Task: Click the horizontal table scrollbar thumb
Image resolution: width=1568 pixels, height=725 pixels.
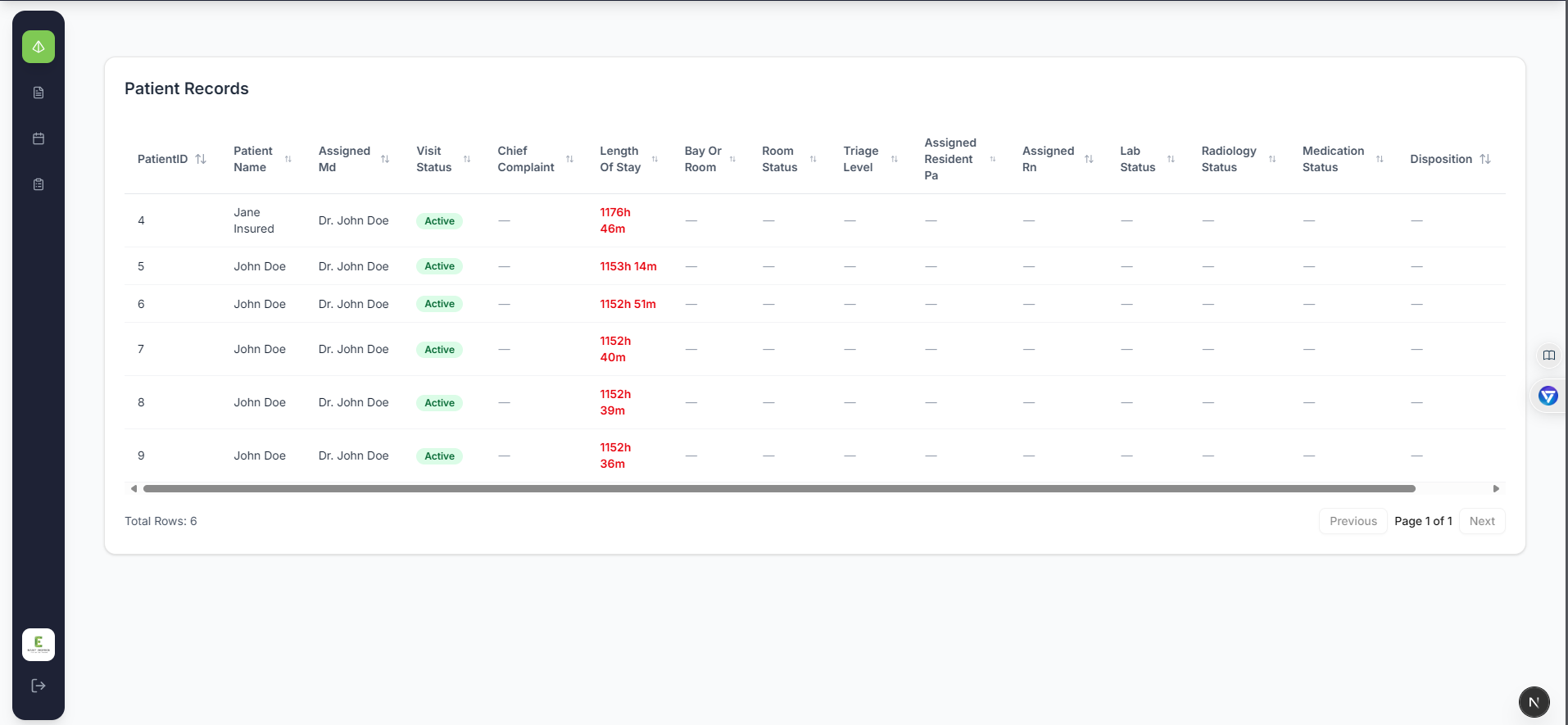Action: pyautogui.click(x=778, y=489)
